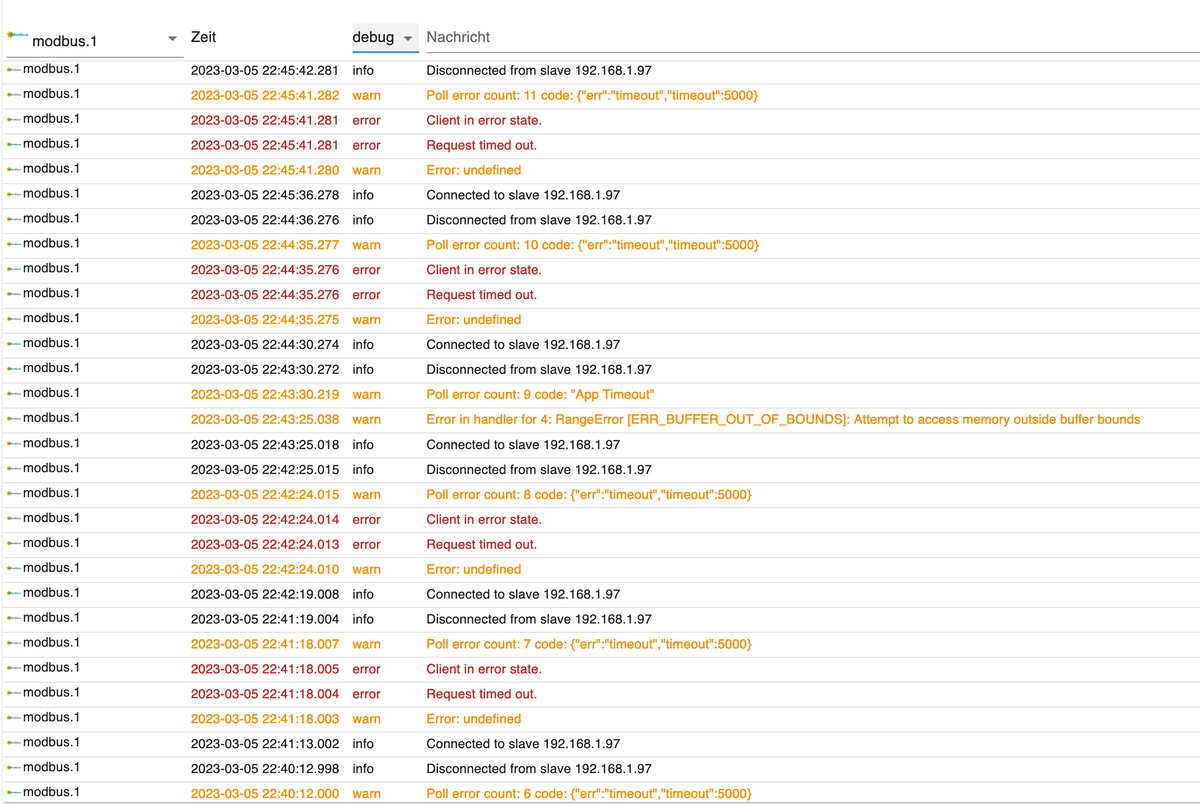
Task: Click the modbus icon in the 22:43:25.018 row
Action: [14, 444]
